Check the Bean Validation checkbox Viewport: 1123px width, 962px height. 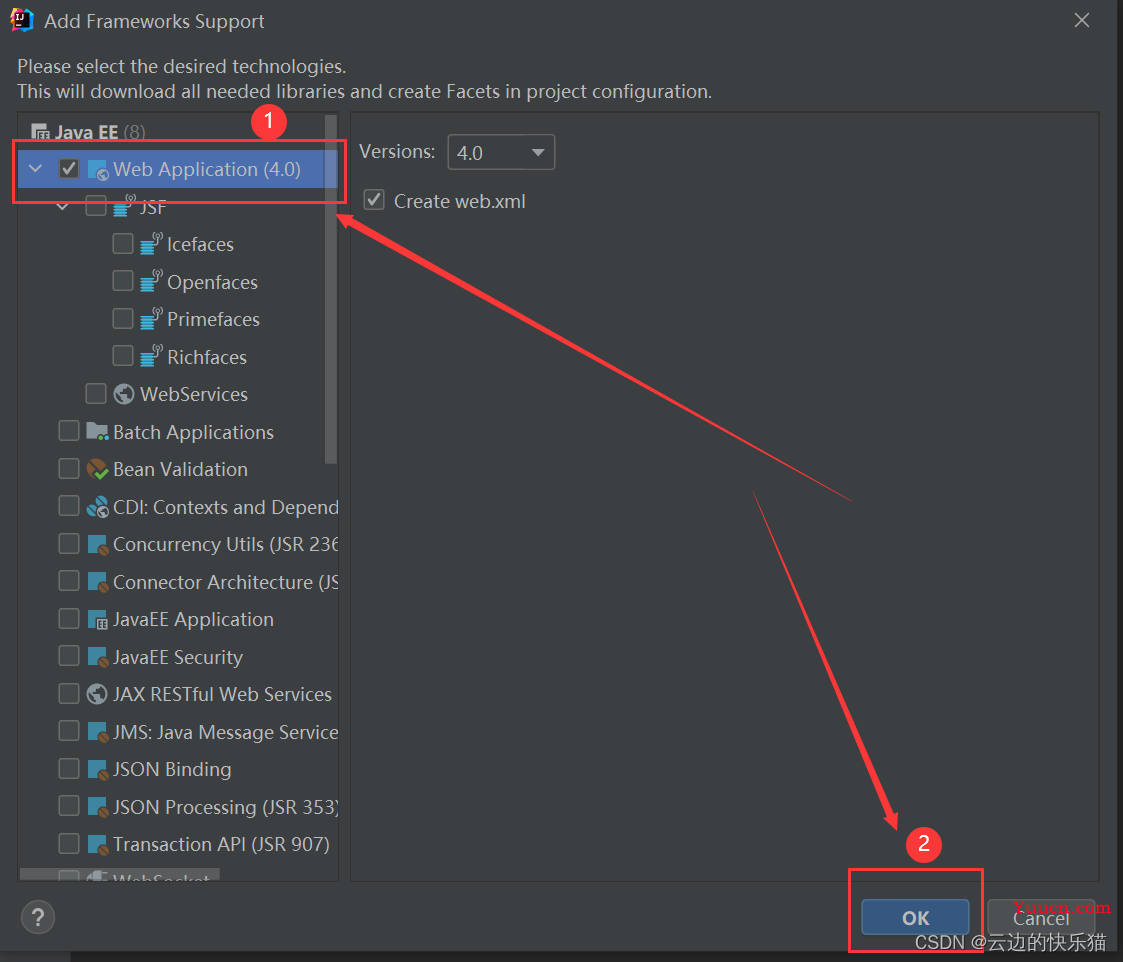coord(69,468)
